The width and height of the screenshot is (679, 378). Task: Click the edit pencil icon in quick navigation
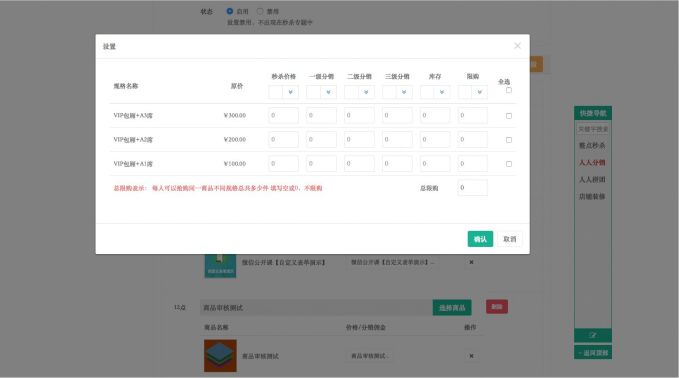point(593,335)
